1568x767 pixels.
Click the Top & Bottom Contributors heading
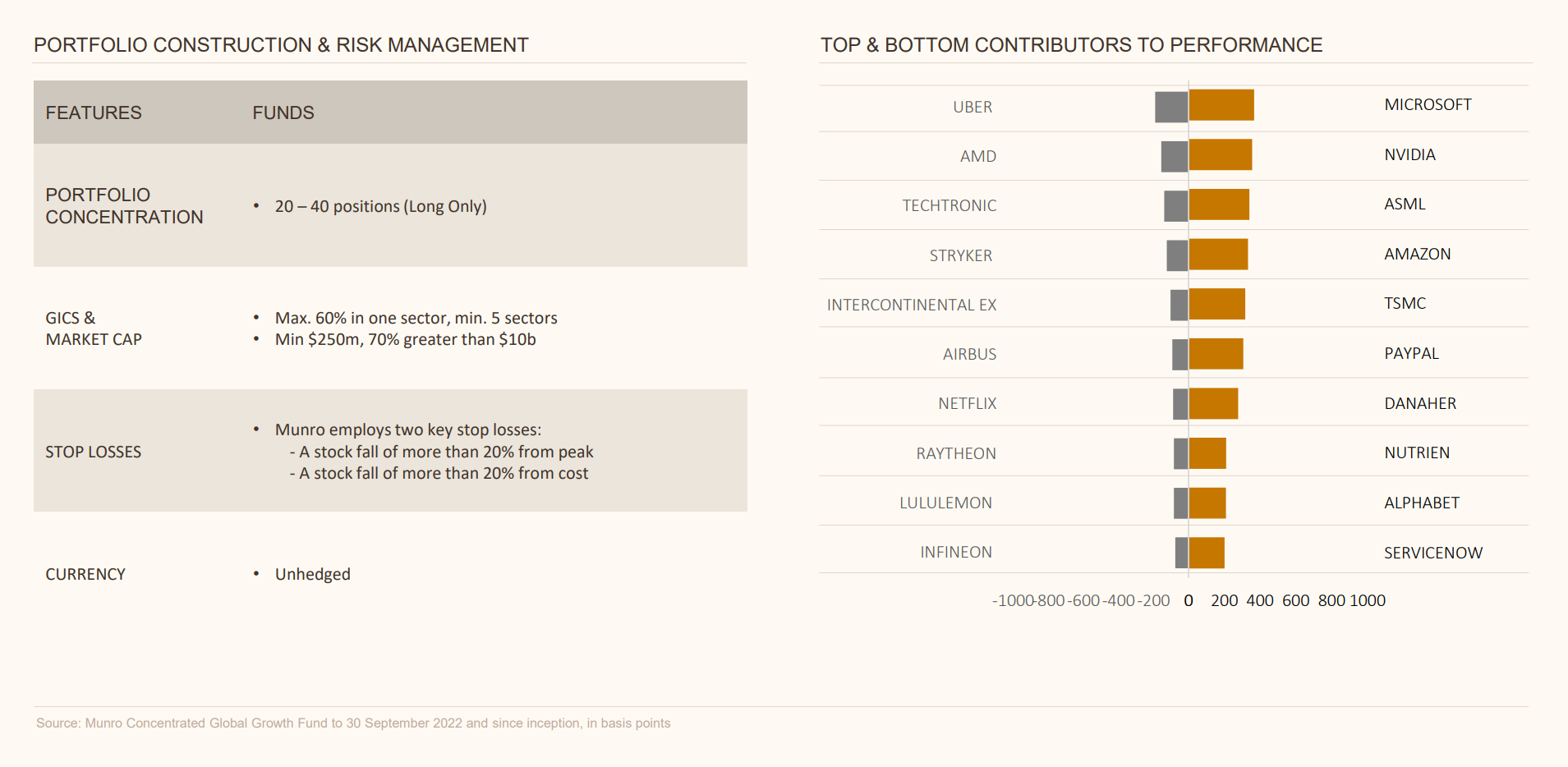[1071, 45]
